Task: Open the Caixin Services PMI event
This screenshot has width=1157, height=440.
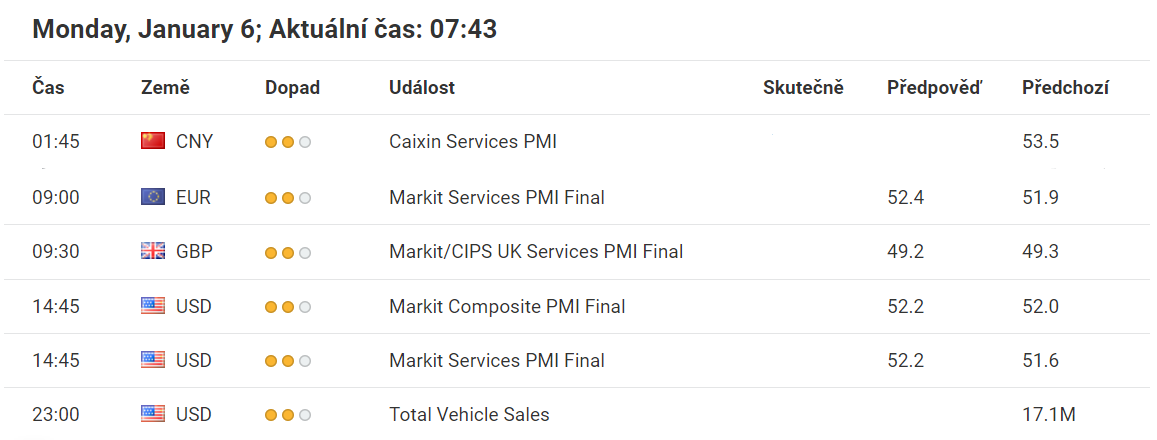Action: tap(473, 141)
